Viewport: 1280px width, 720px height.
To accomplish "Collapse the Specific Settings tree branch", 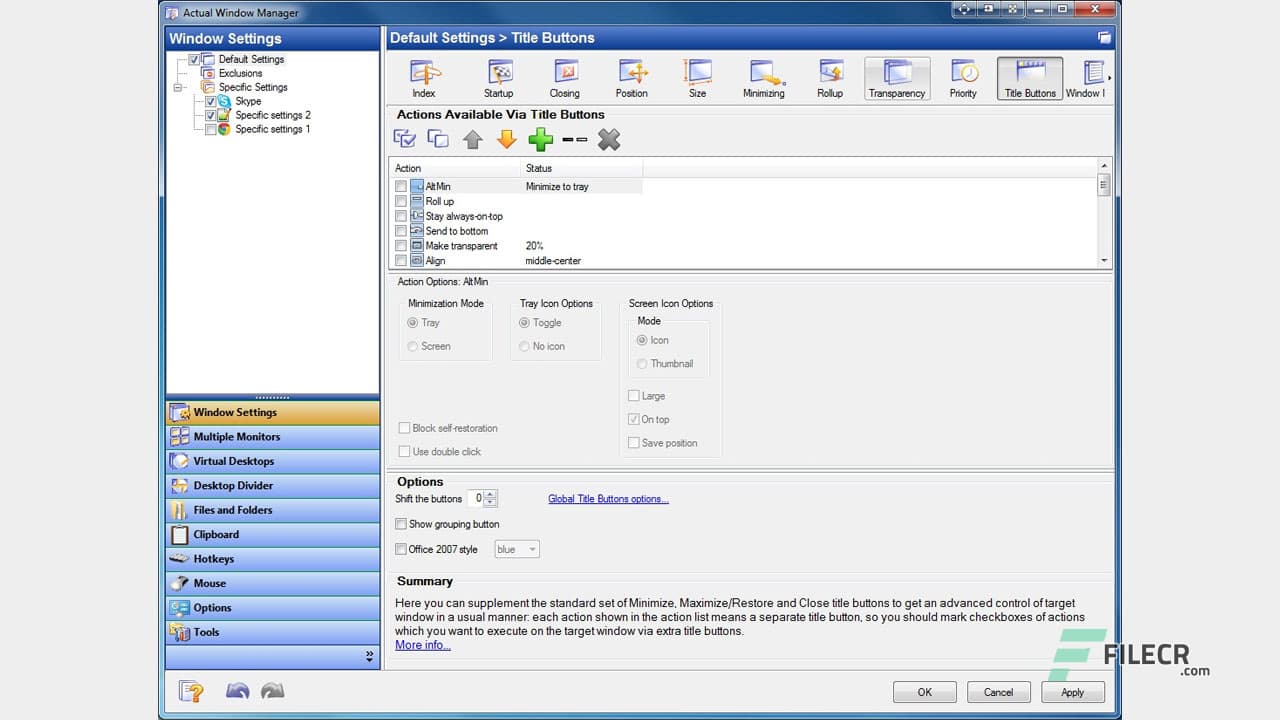I will 178,87.
